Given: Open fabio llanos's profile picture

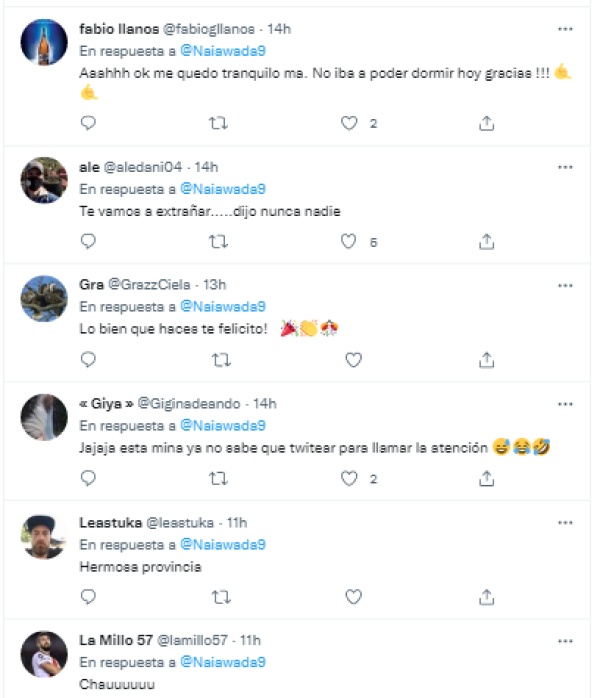Looking at the screenshot, I should [44, 44].
